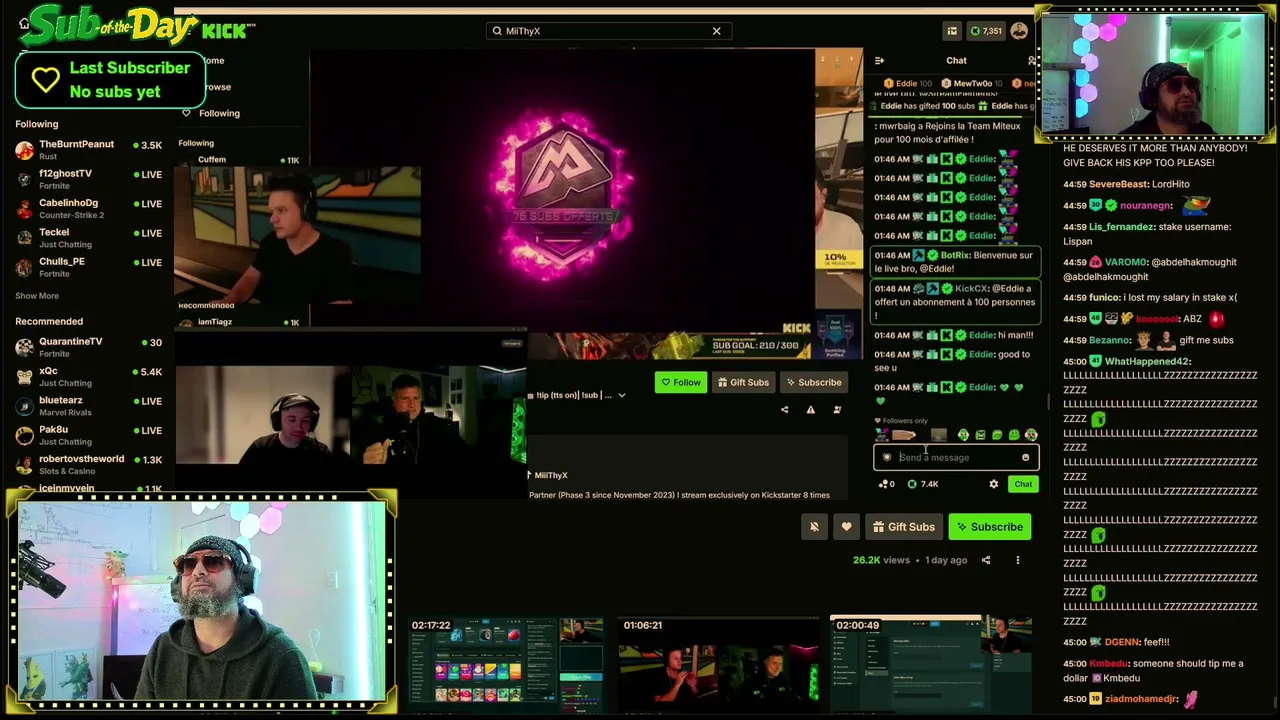Image resolution: width=1280 pixels, height=720 pixels.
Task: Click Subscribe beside the Follow button
Action: 813,382
